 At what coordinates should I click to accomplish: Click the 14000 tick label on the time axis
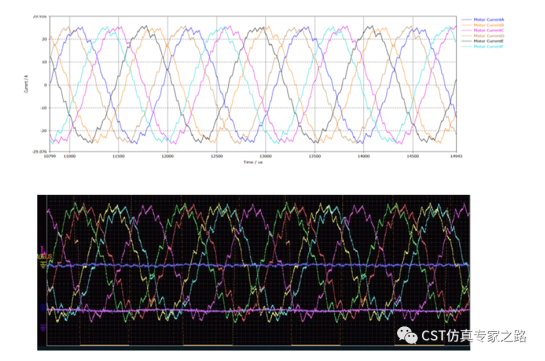pos(364,156)
